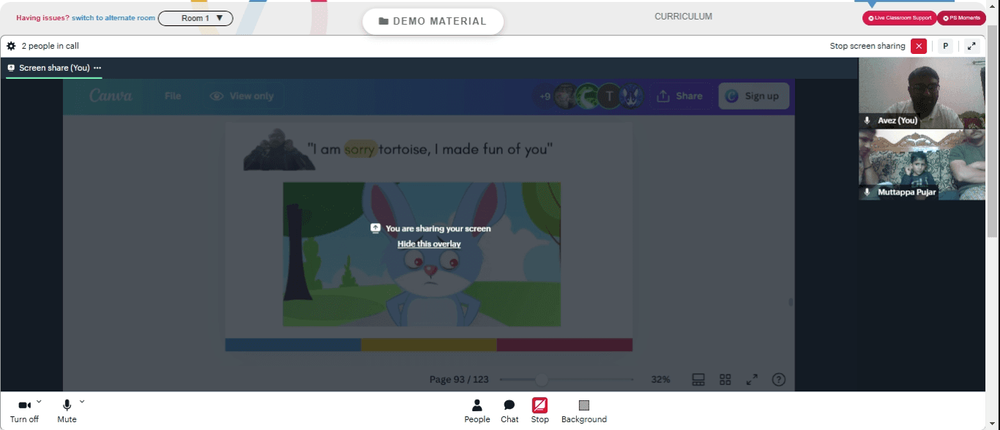Open the Canva help question mark
Viewport: 1000px width, 430px height.
tap(779, 380)
